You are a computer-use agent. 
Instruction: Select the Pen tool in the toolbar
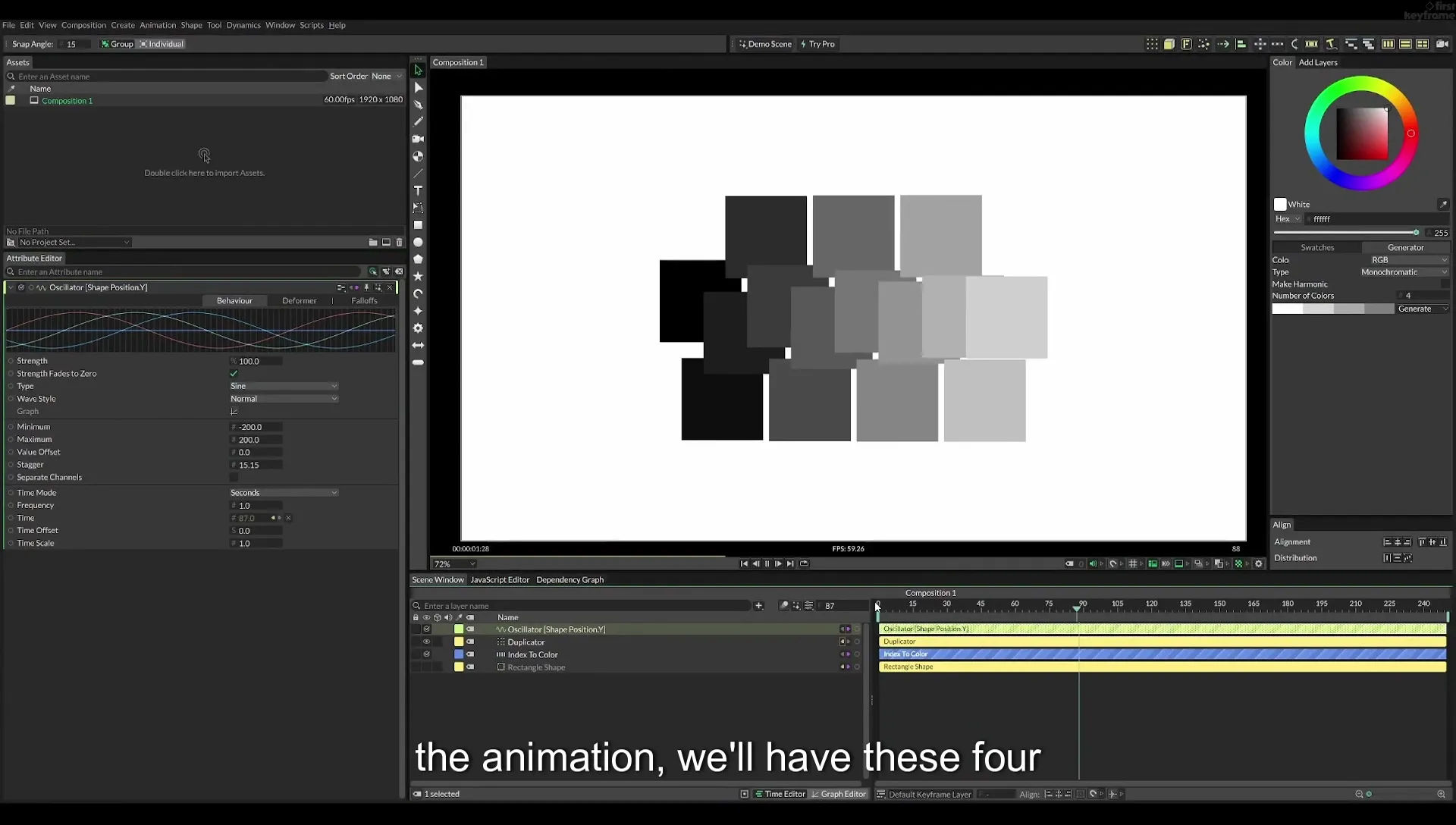[x=418, y=105]
